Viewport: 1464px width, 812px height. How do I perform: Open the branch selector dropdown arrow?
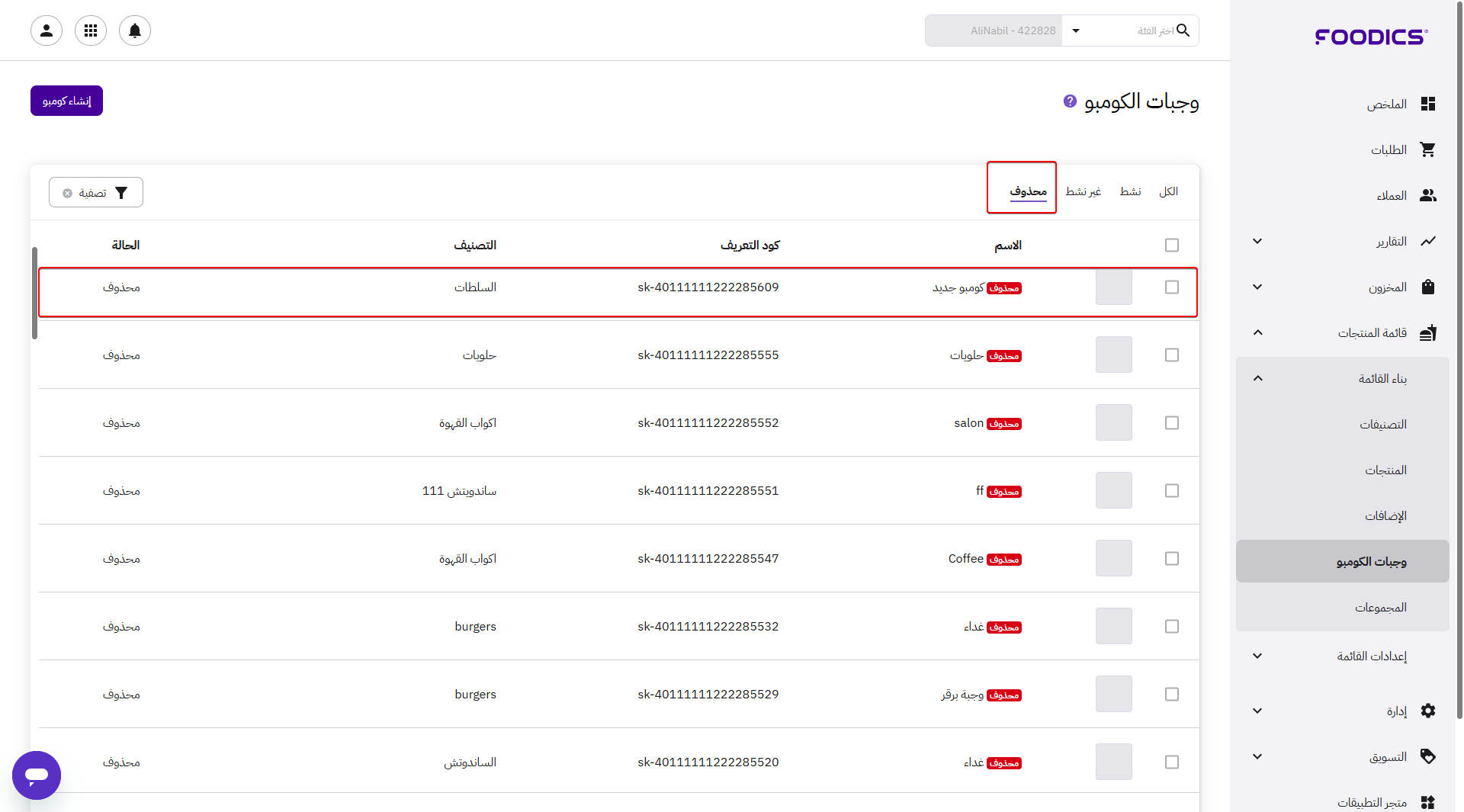(x=1076, y=30)
